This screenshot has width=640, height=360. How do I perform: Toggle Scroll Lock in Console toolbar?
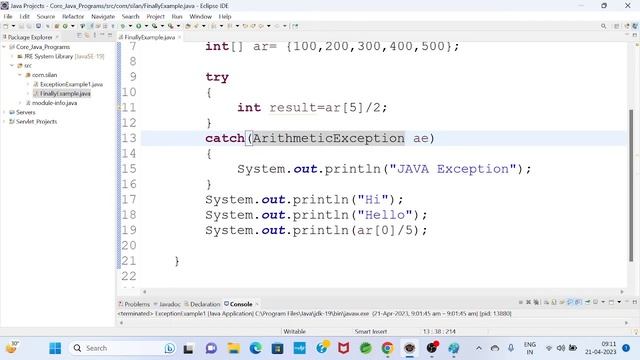coord(554,302)
